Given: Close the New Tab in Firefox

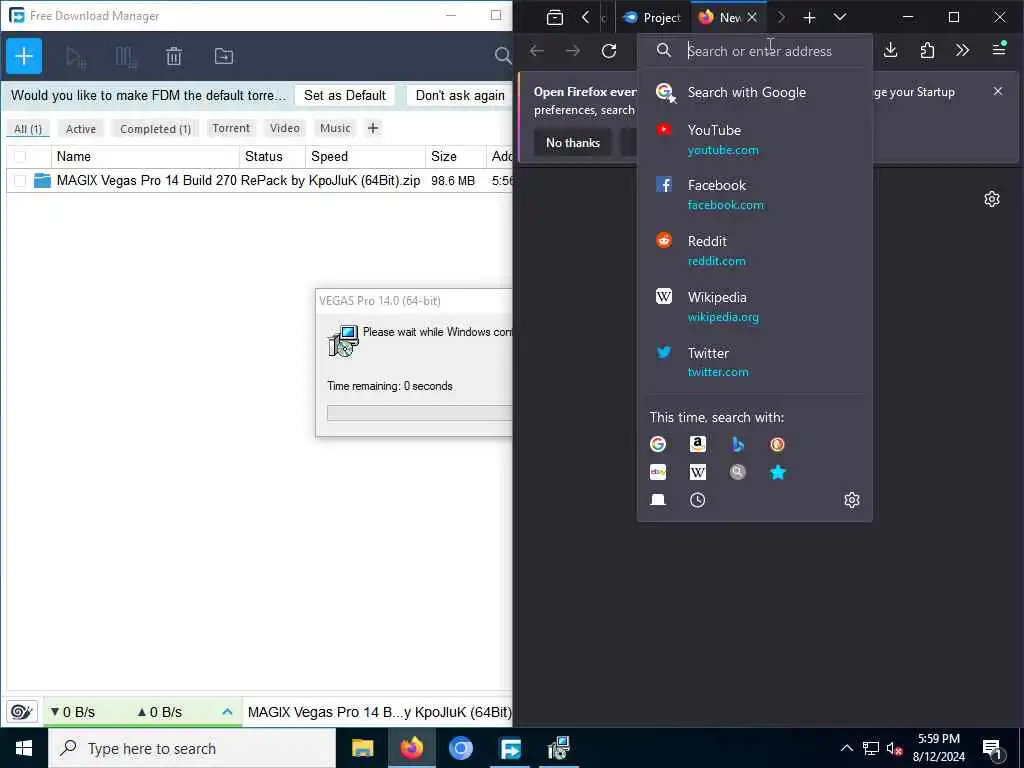Looking at the screenshot, I should coord(752,18).
